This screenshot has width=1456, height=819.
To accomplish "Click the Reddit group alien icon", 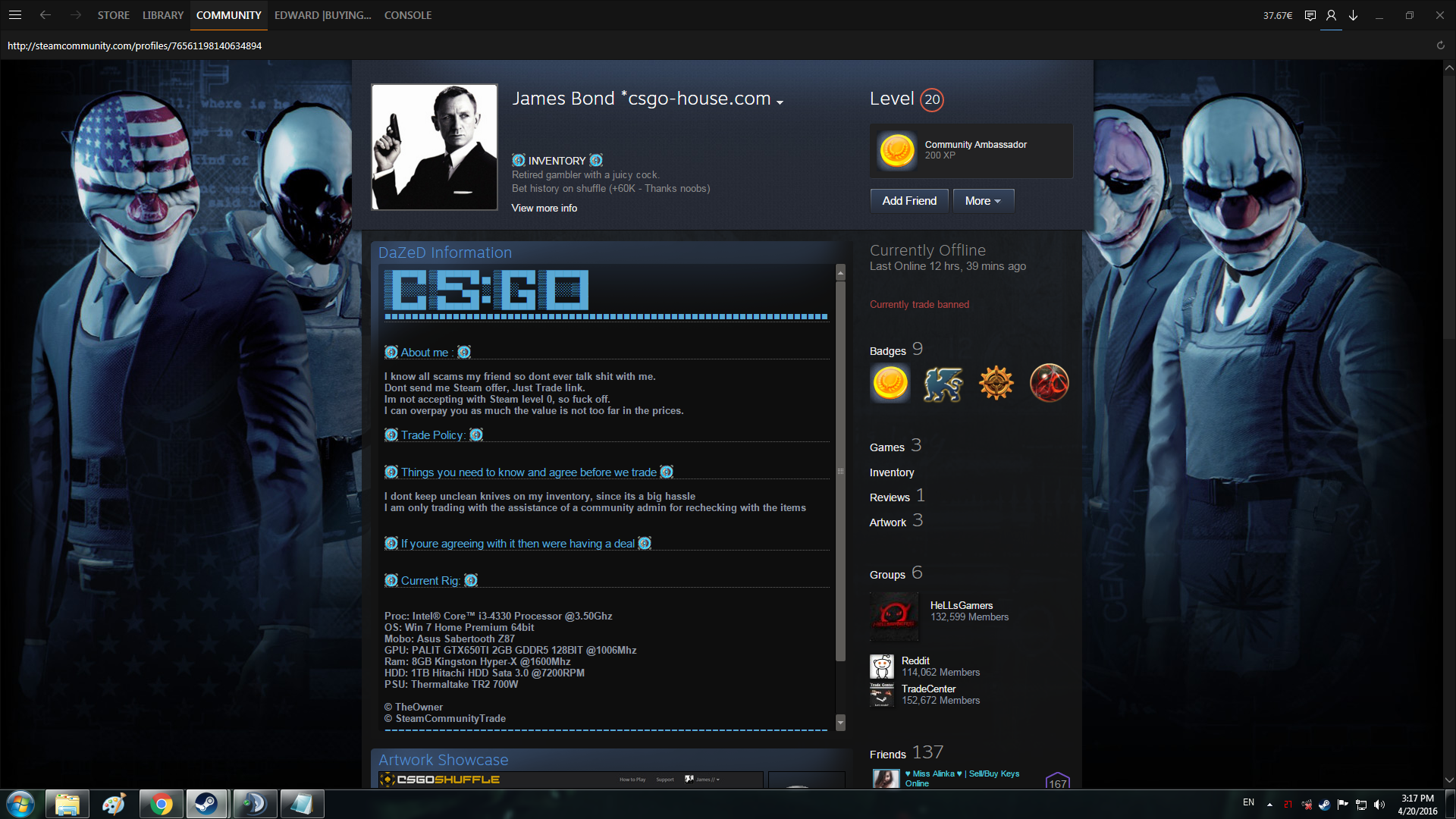I will pos(881,667).
